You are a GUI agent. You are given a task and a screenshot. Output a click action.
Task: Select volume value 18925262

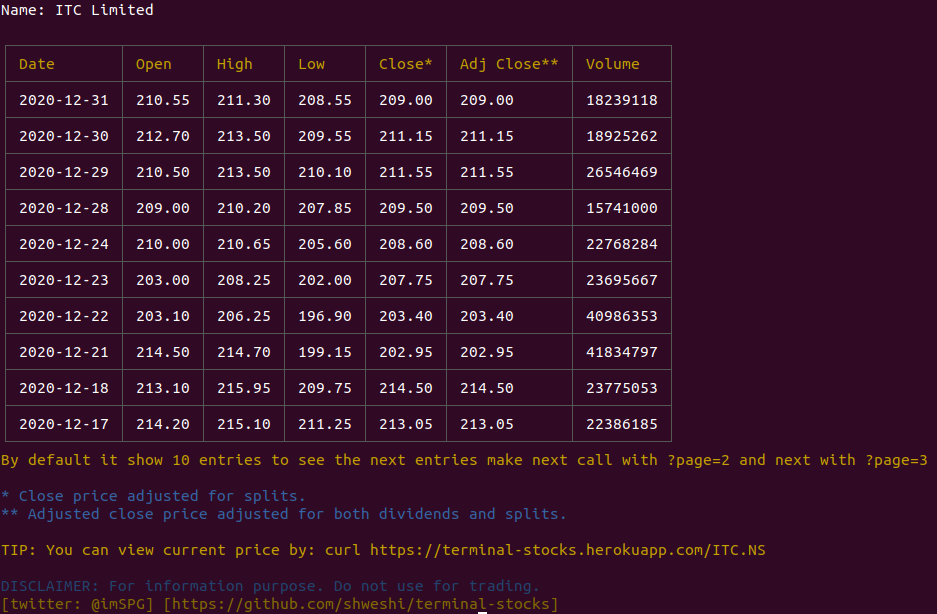point(621,136)
